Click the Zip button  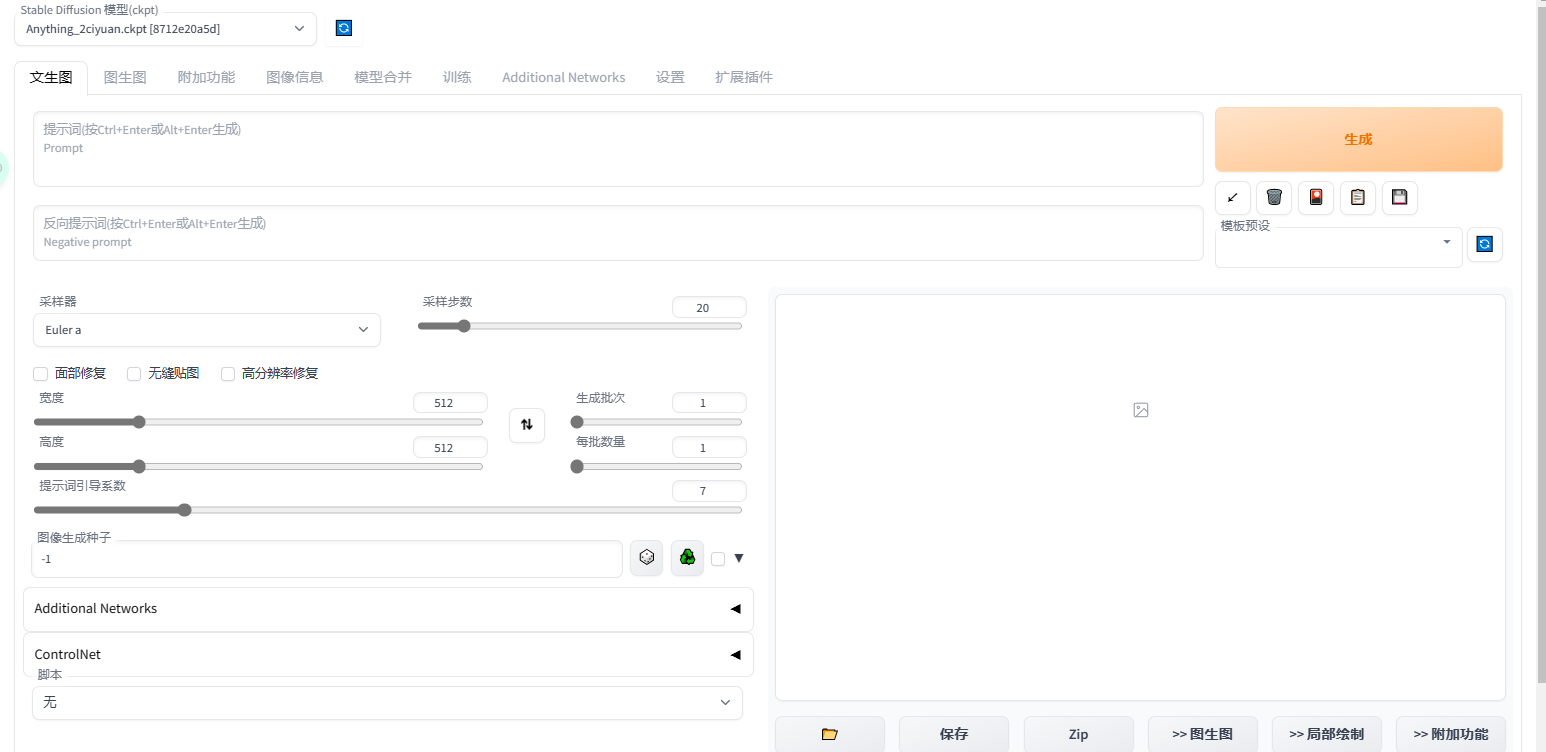pyautogui.click(x=1078, y=734)
